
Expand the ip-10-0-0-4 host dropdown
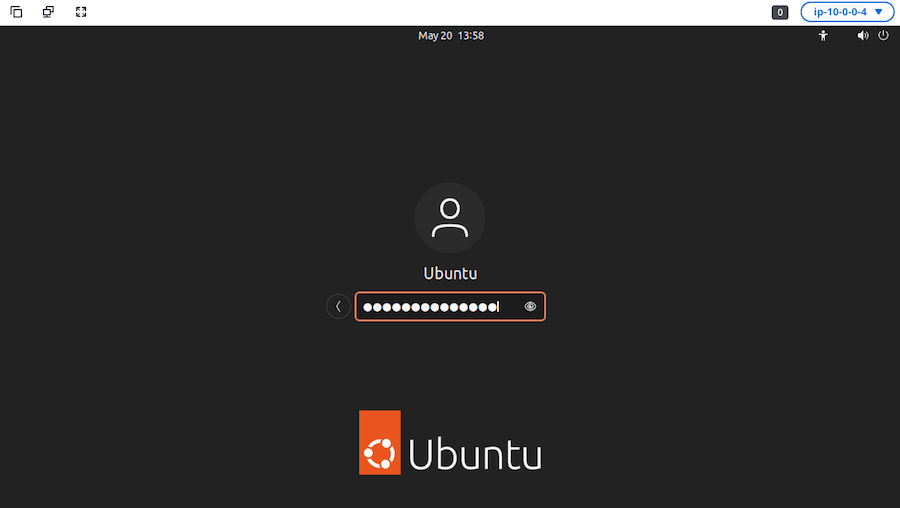(x=847, y=12)
